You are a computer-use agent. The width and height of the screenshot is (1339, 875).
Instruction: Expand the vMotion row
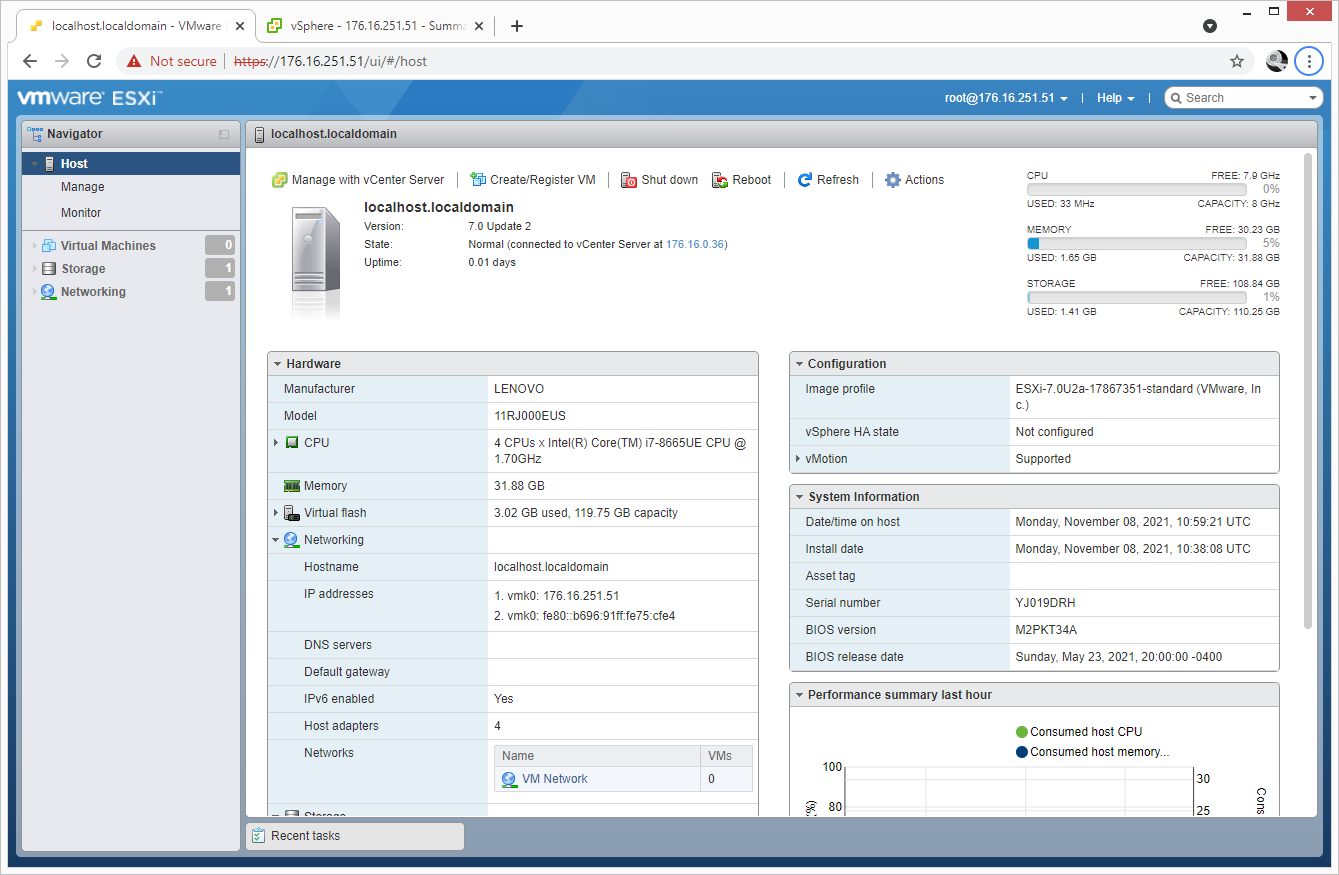pos(797,459)
